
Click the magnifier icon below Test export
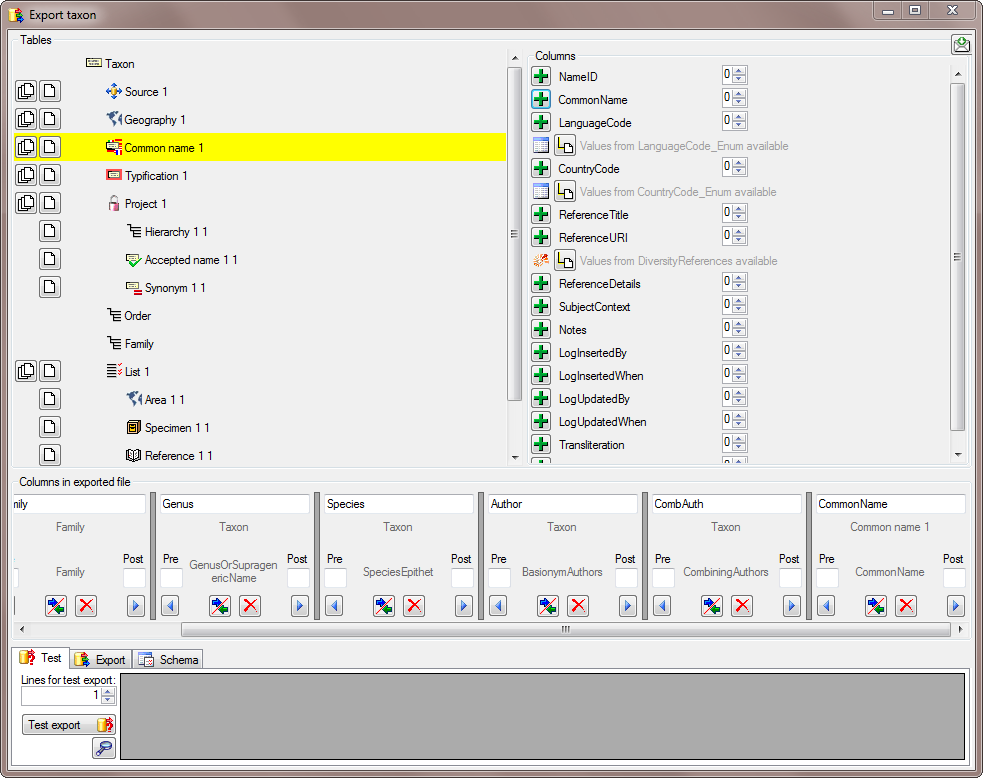click(104, 748)
